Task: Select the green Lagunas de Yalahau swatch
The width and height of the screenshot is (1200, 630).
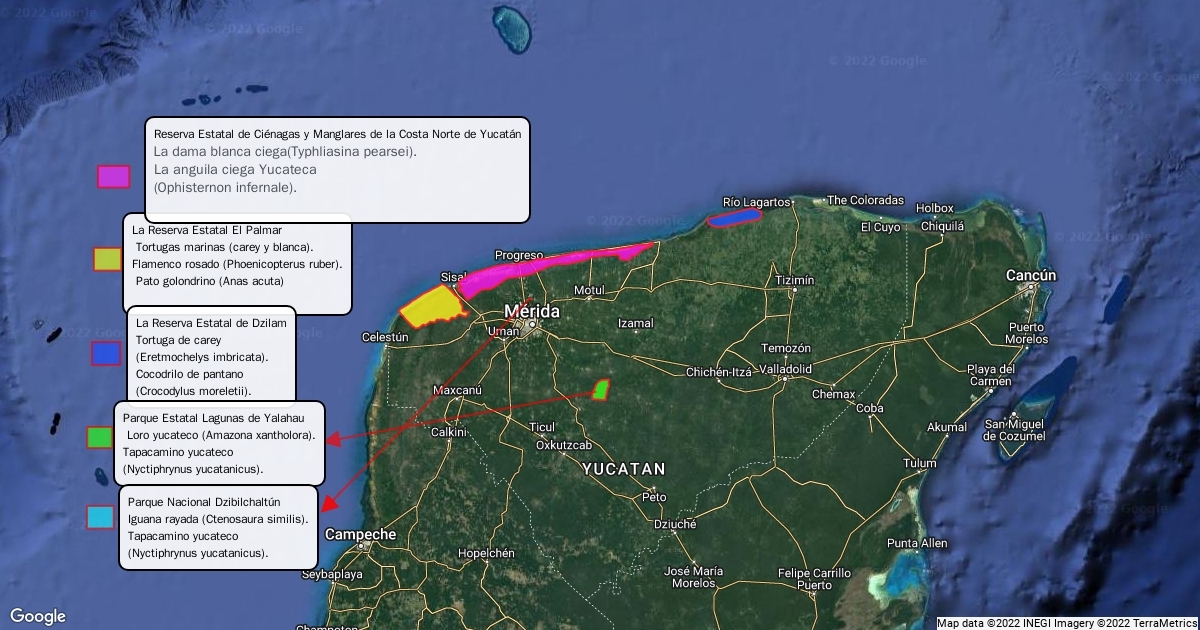Action: point(99,437)
